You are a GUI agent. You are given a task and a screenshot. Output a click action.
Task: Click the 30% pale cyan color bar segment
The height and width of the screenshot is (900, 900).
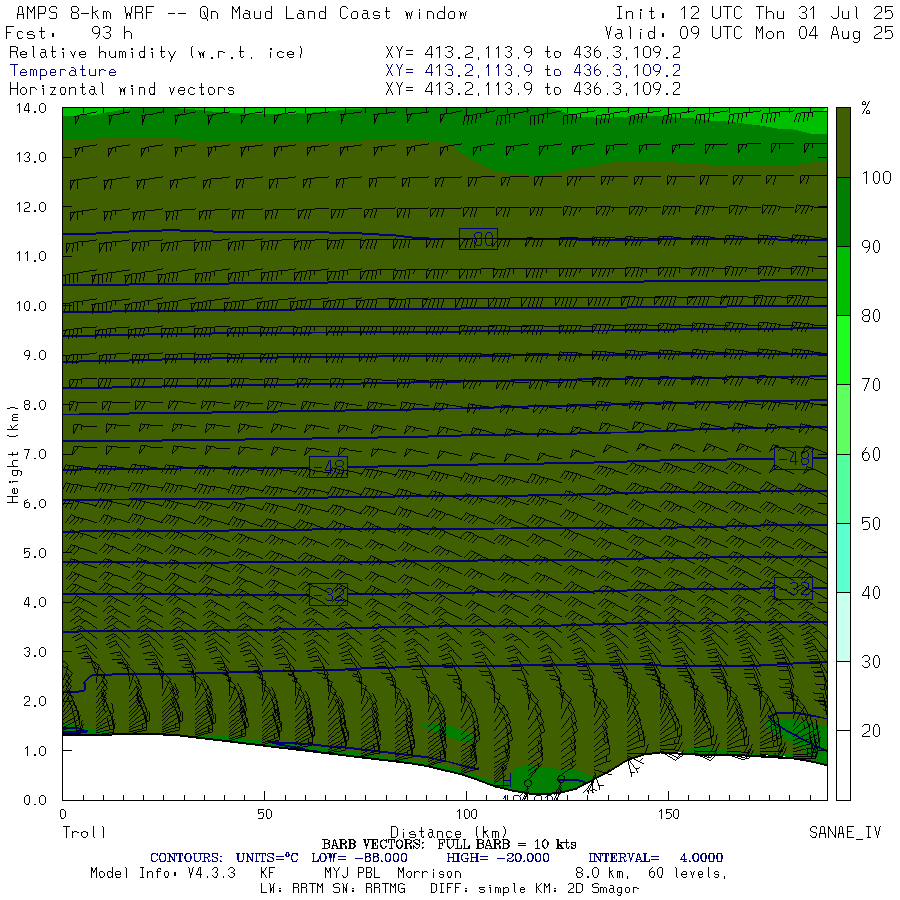pos(843,626)
